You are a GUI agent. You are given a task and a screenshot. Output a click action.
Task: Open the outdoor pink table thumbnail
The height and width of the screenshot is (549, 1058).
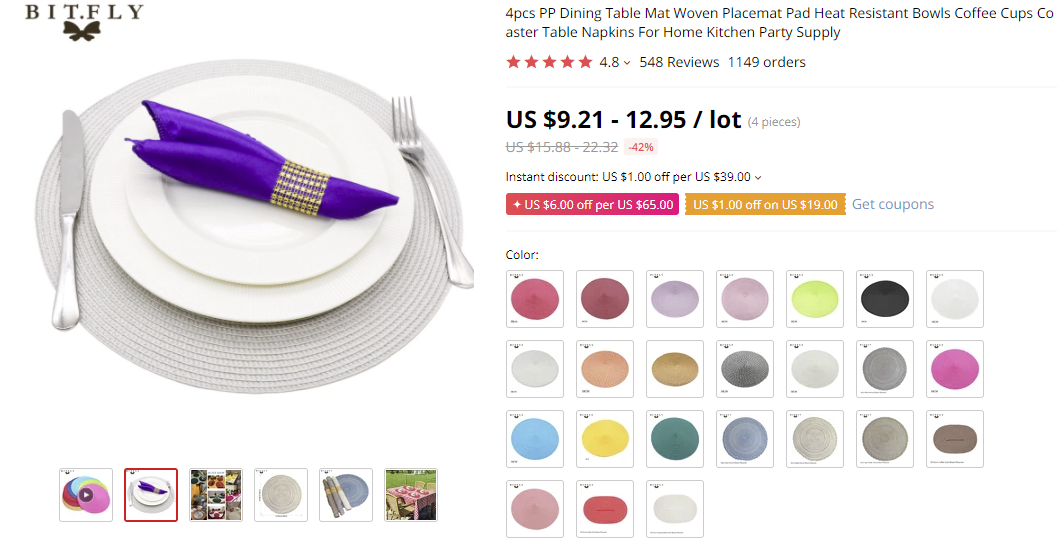[411, 494]
